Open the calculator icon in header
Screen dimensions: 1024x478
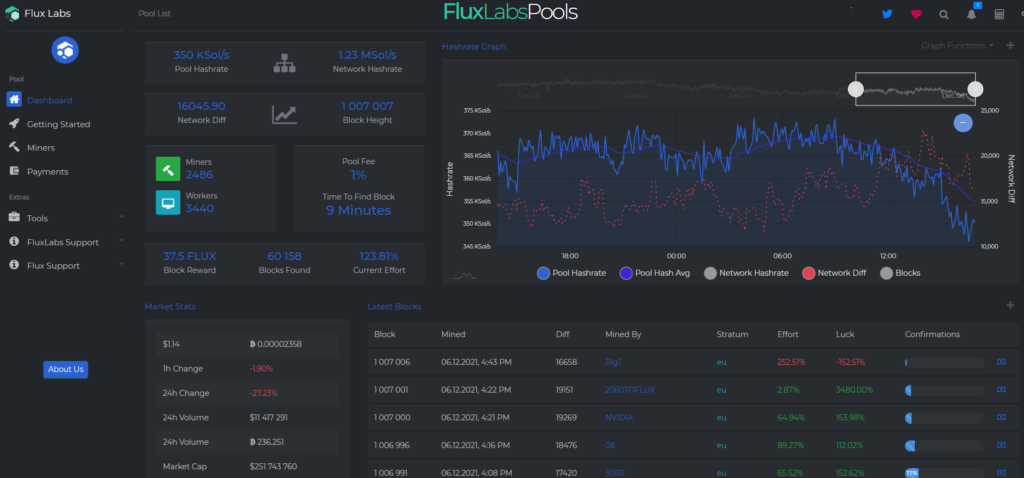(999, 14)
